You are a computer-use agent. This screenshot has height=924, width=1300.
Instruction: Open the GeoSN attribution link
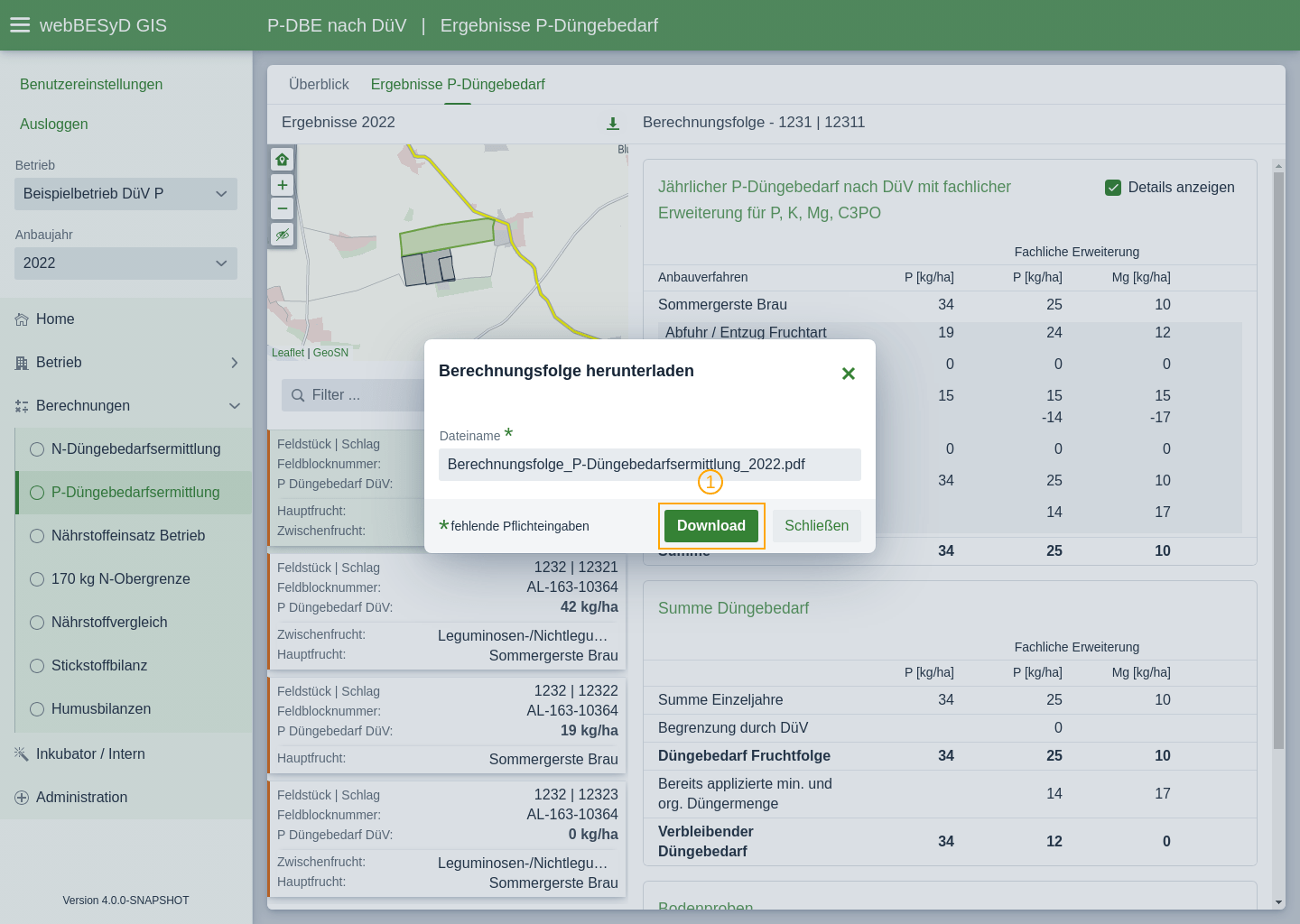330,353
